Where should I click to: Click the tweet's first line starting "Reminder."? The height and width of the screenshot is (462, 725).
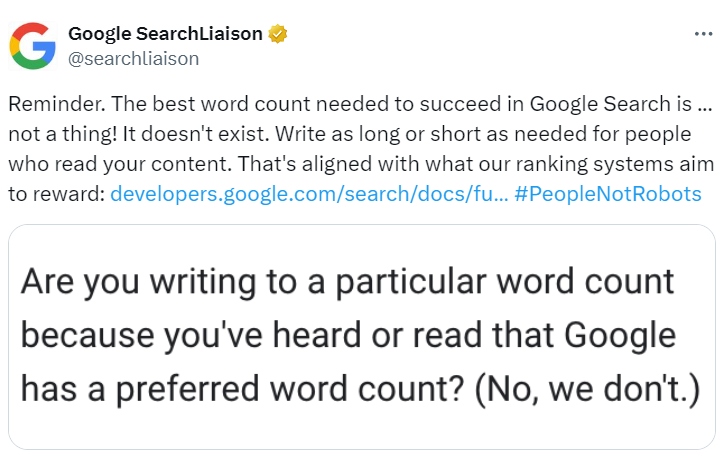[x=360, y=104]
